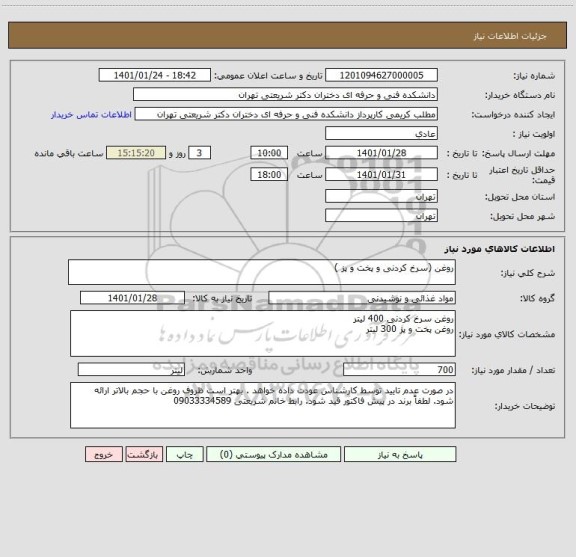The image size is (576, 557).
Task: Click the واحد شمارش label
Action: point(225,370)
